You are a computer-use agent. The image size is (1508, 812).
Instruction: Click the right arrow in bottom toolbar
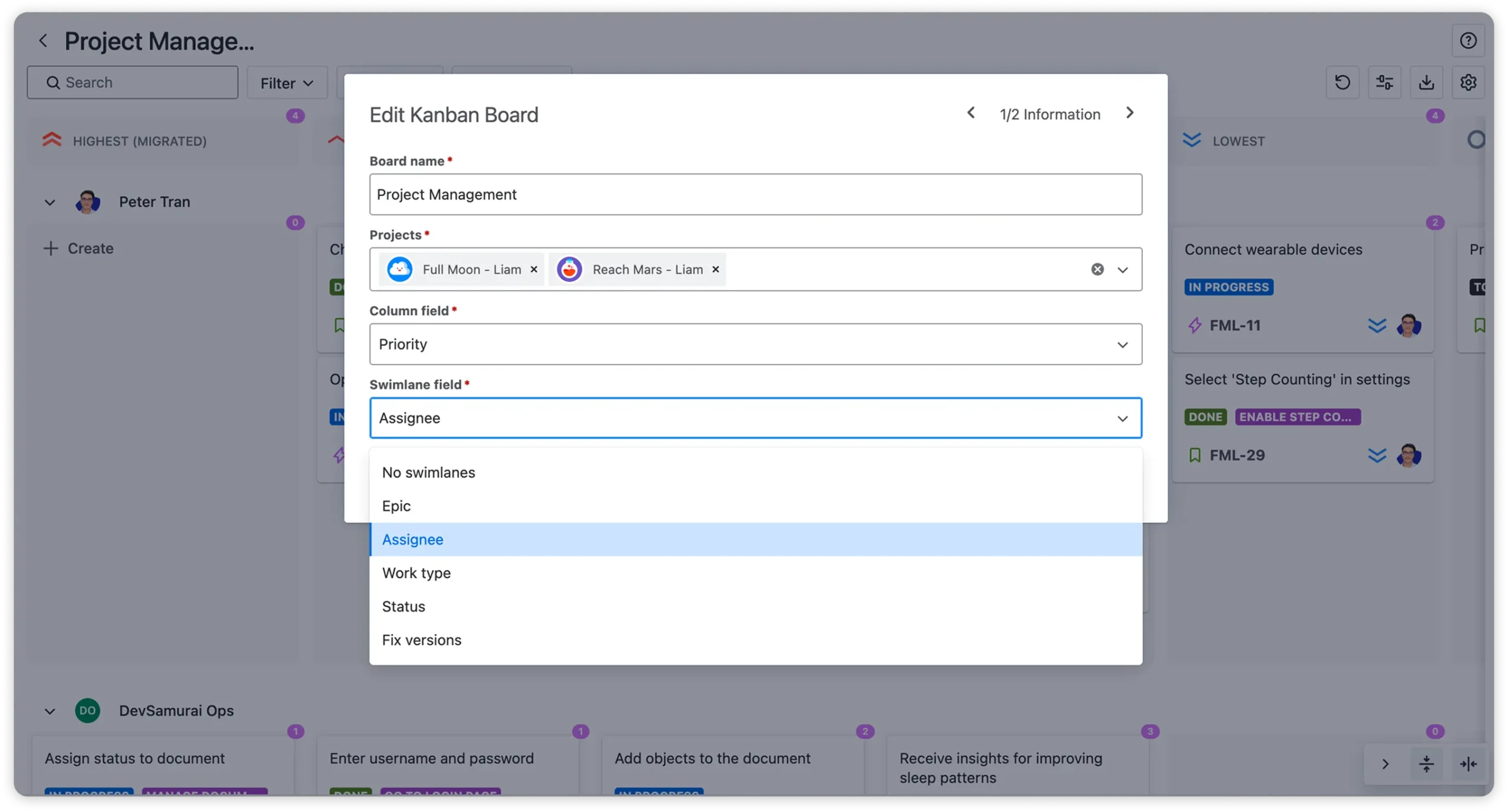point(1385,764)
